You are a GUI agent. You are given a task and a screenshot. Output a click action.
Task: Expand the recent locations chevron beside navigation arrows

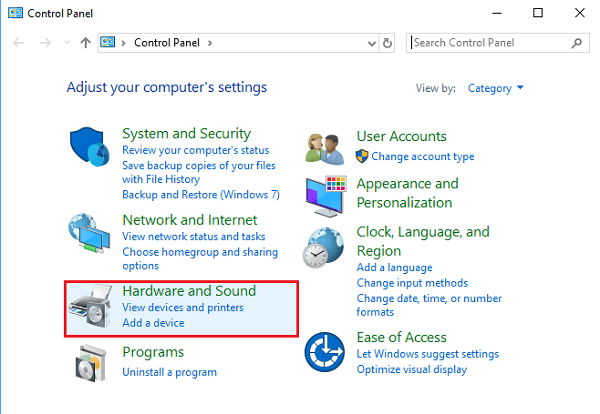pyautogui.click(x=67, y=43)
